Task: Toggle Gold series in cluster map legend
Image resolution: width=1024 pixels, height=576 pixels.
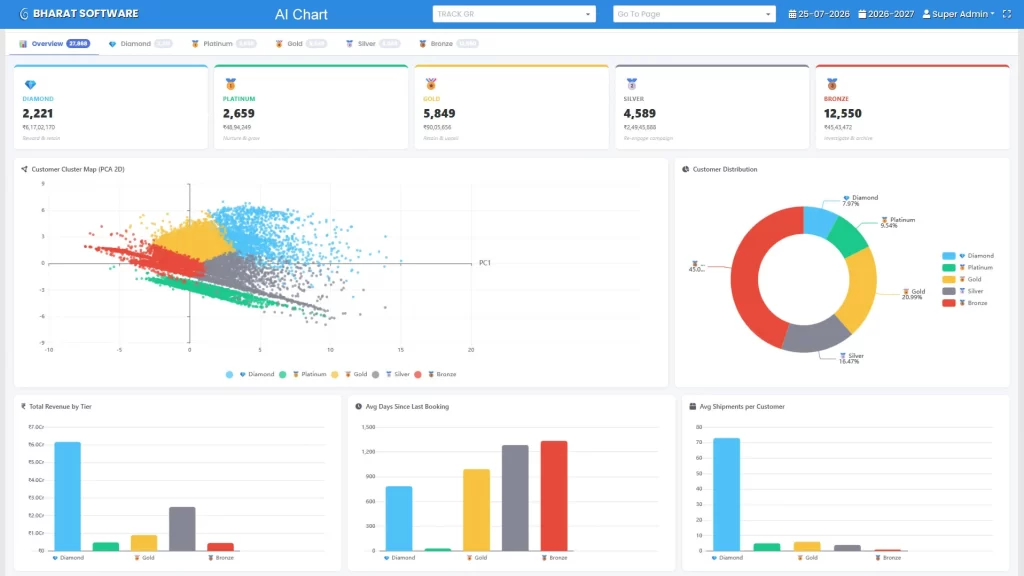Action: point(349,374)
